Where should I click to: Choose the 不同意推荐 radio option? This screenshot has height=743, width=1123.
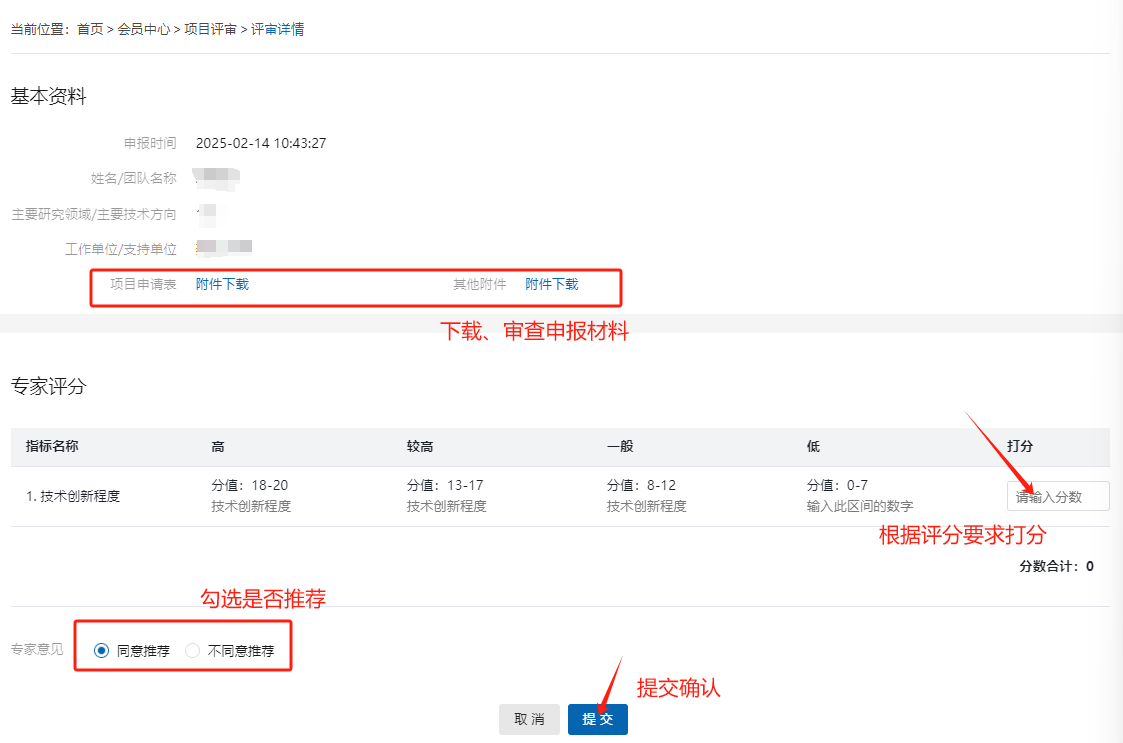193,651
